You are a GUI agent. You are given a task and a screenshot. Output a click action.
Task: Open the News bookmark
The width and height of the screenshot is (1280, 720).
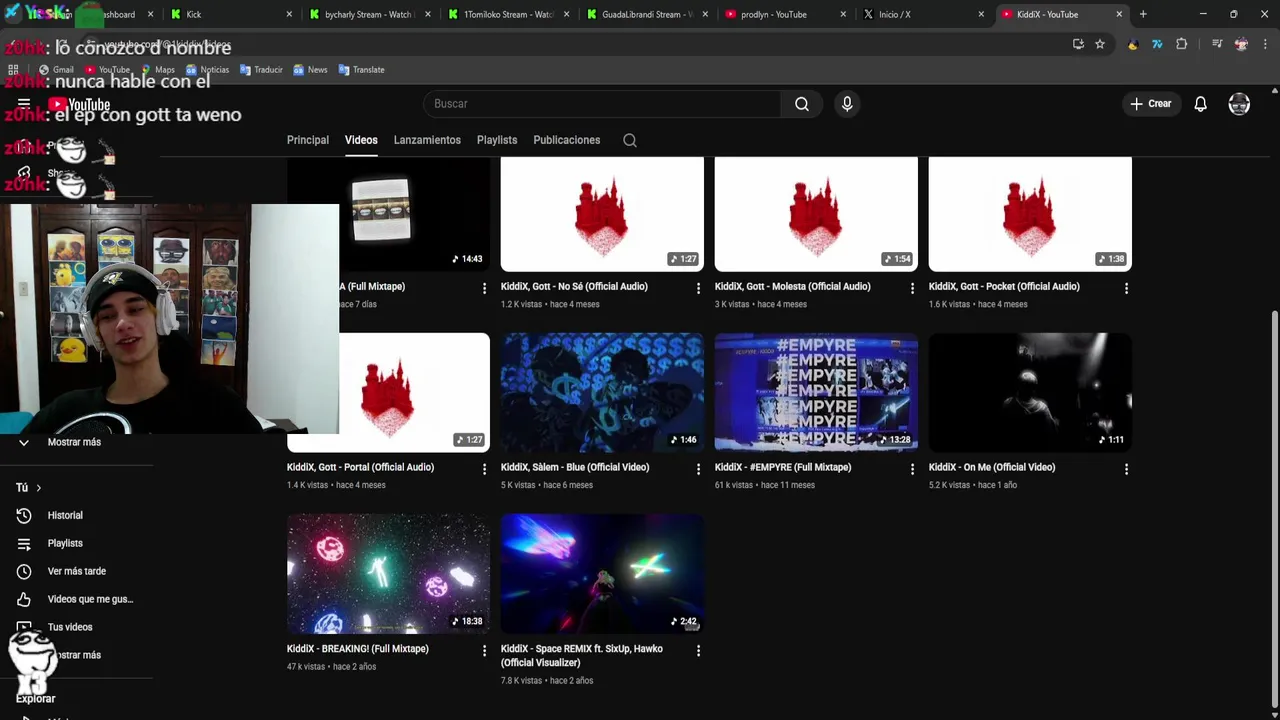[x=310, y=70]
